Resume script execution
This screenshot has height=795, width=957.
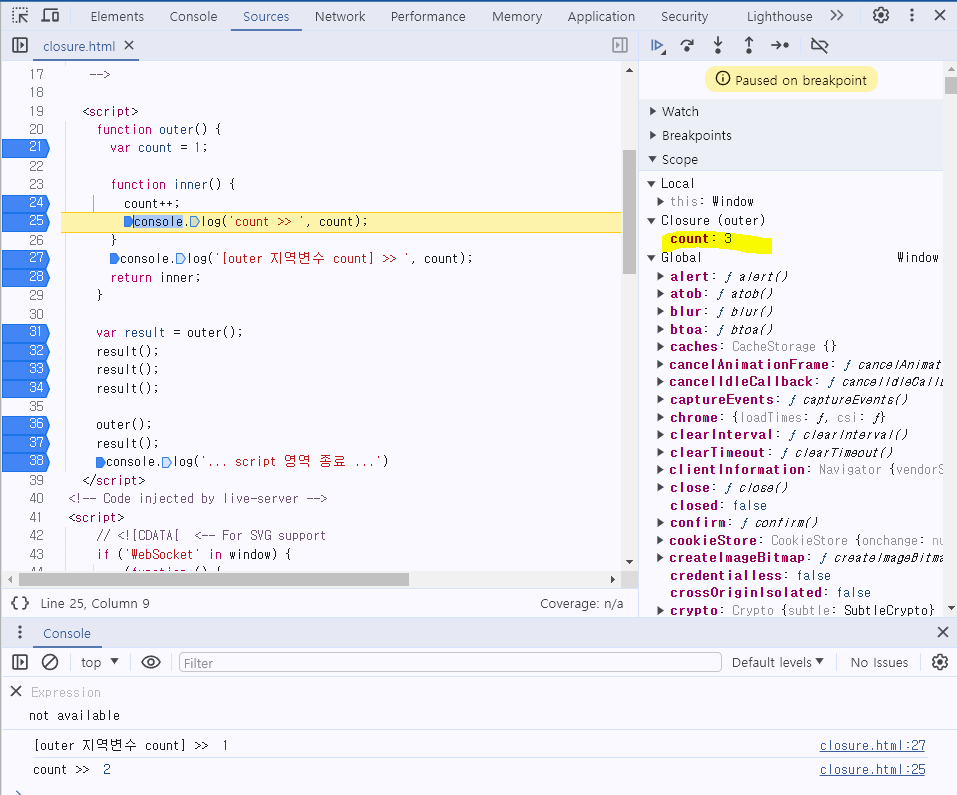(x=657, y=45)
